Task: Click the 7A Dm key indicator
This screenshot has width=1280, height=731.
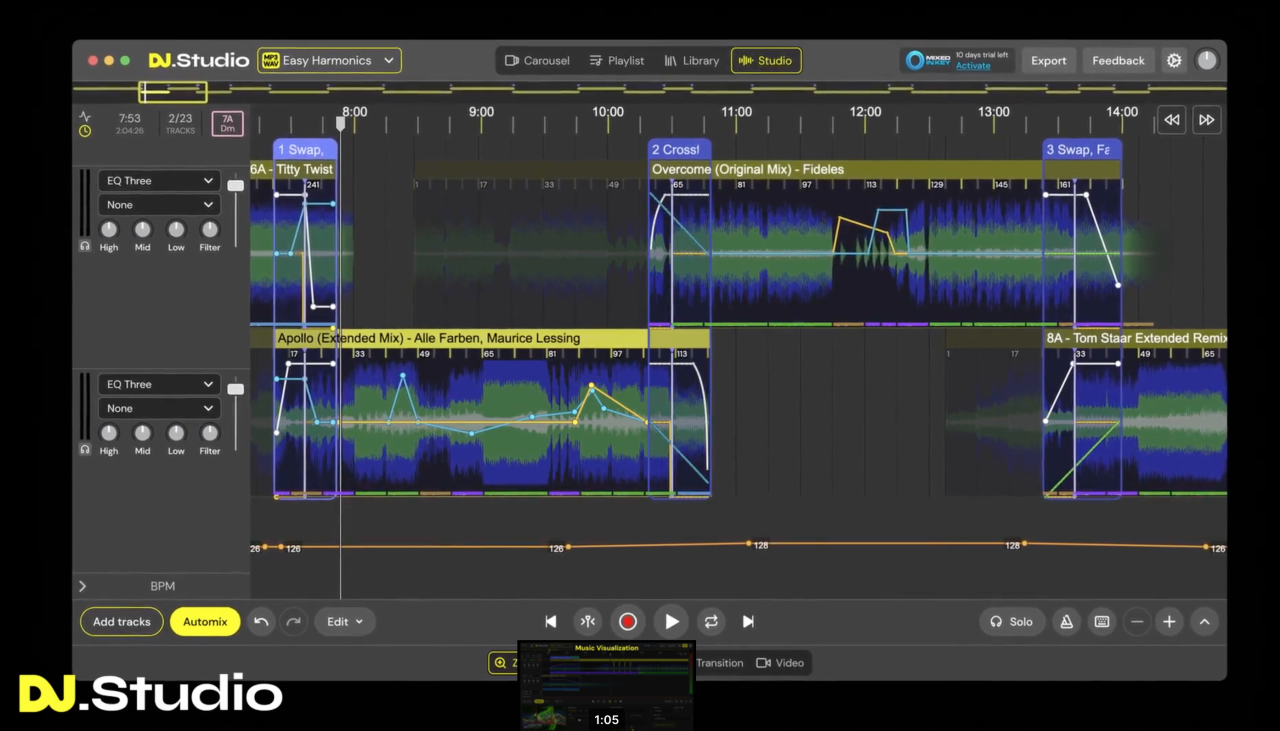Action: pos(227,124)
